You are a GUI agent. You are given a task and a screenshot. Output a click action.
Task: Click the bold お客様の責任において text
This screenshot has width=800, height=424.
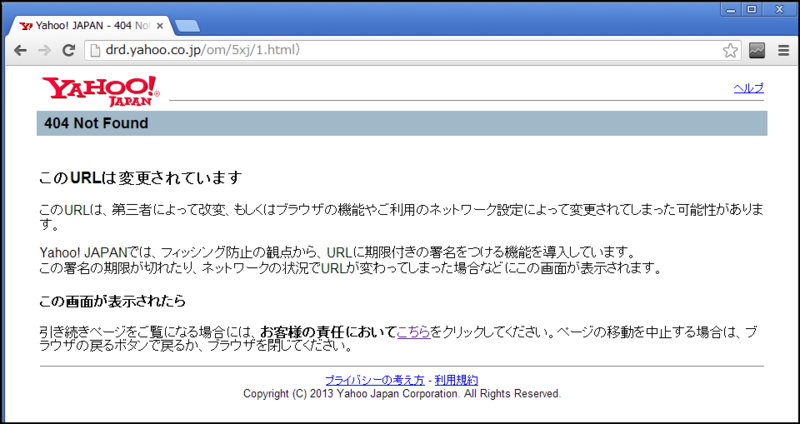328,332
